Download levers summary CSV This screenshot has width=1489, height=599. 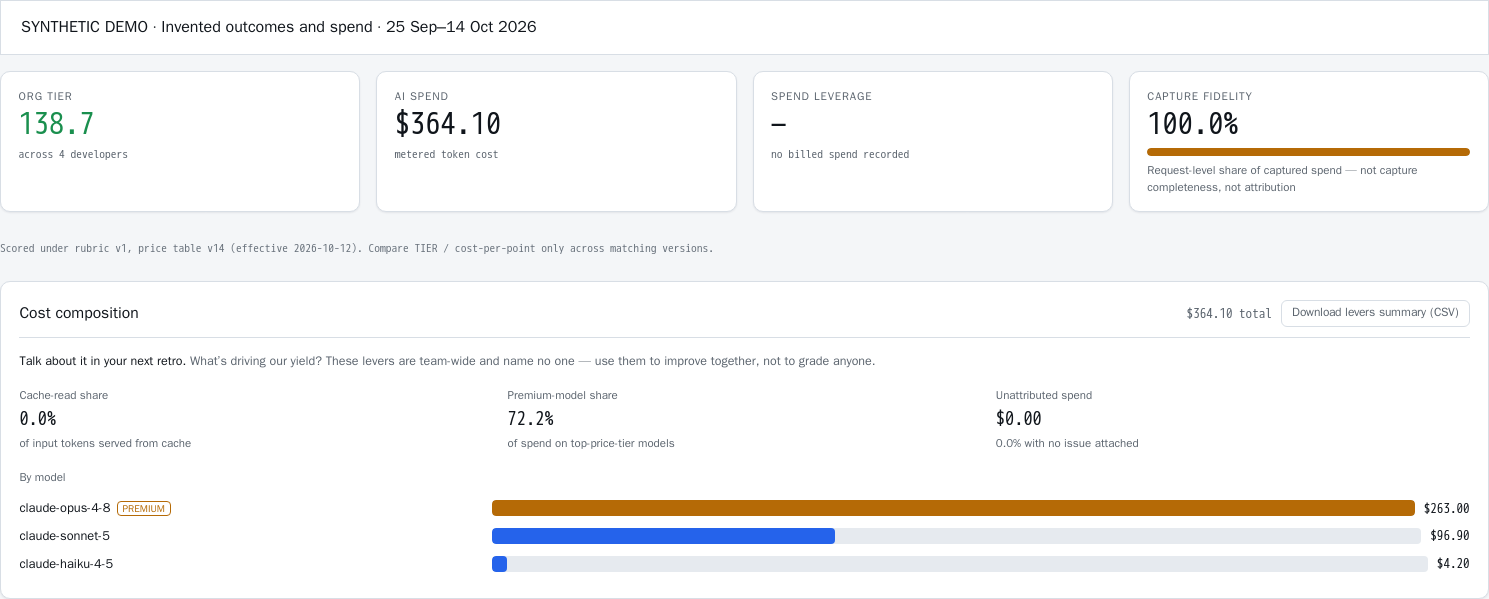click(1375, 313)
